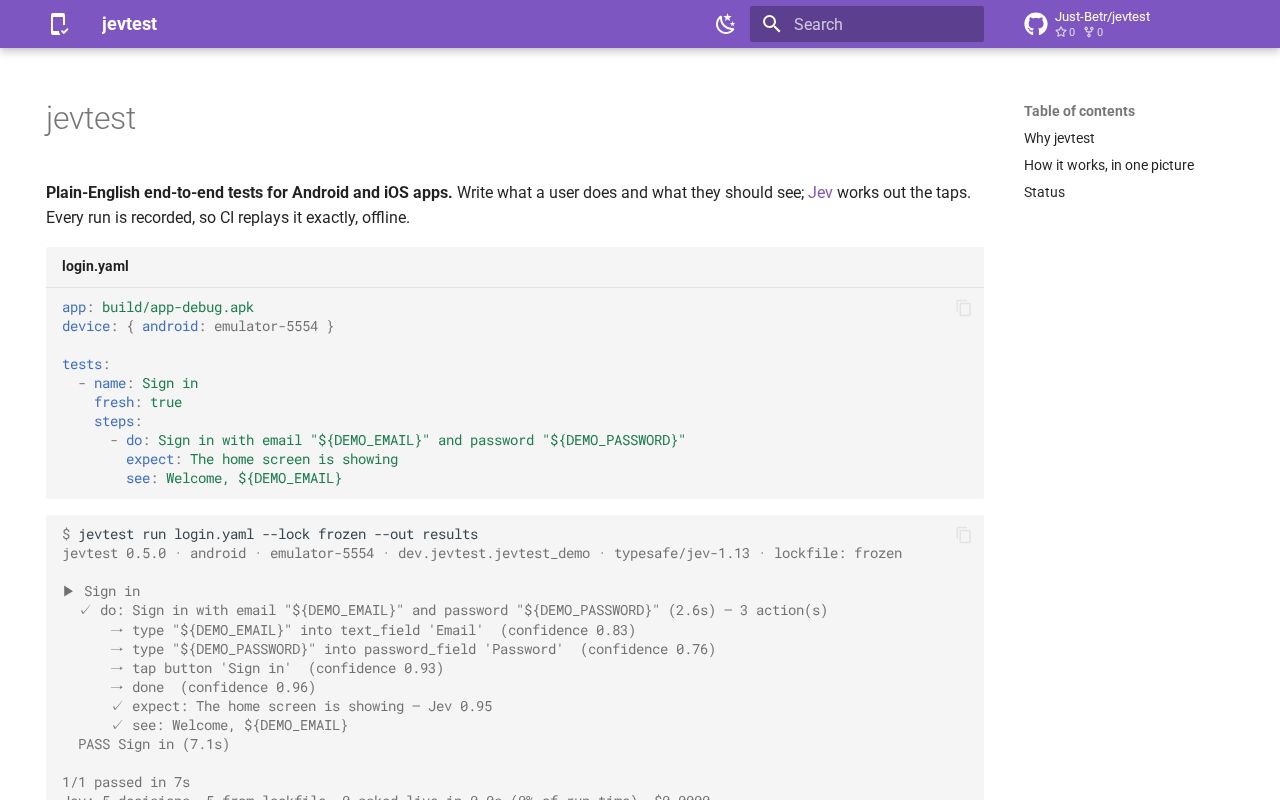Viewport: 1280px width, 800px height.
Task: Toggle dark mode with moon icon
Action: click(x=726, y=24)
